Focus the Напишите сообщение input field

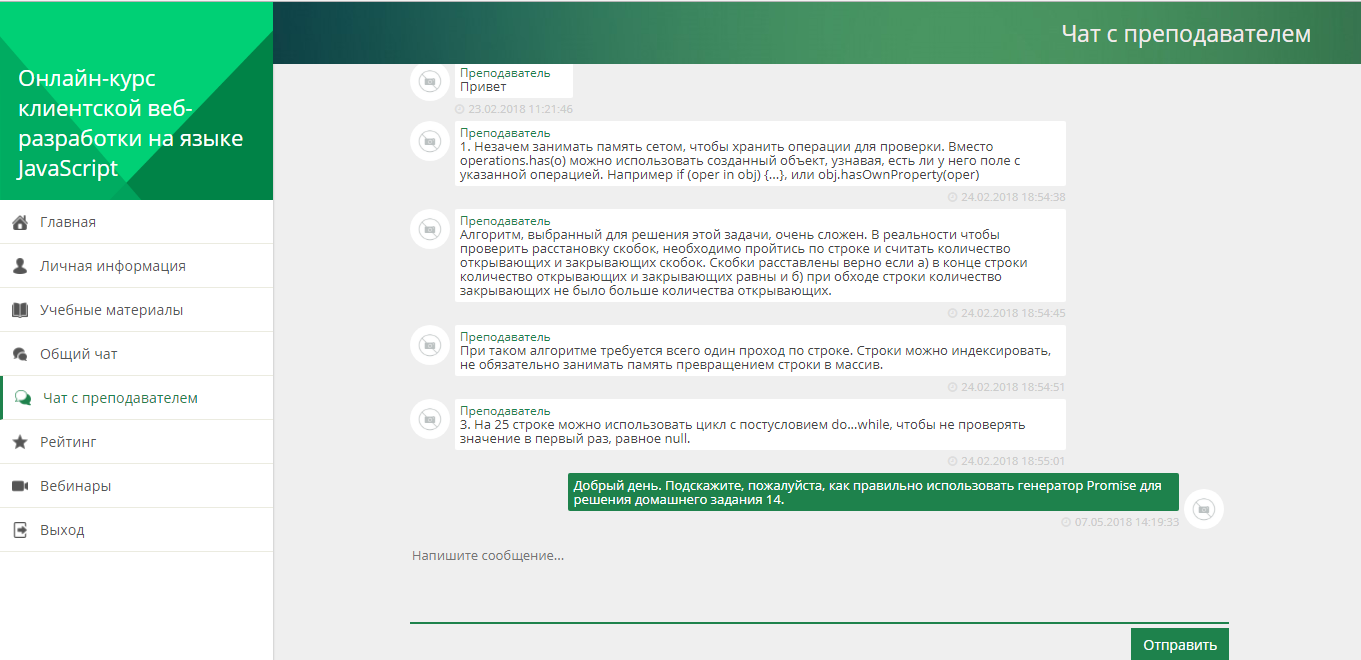coord(818,585)
